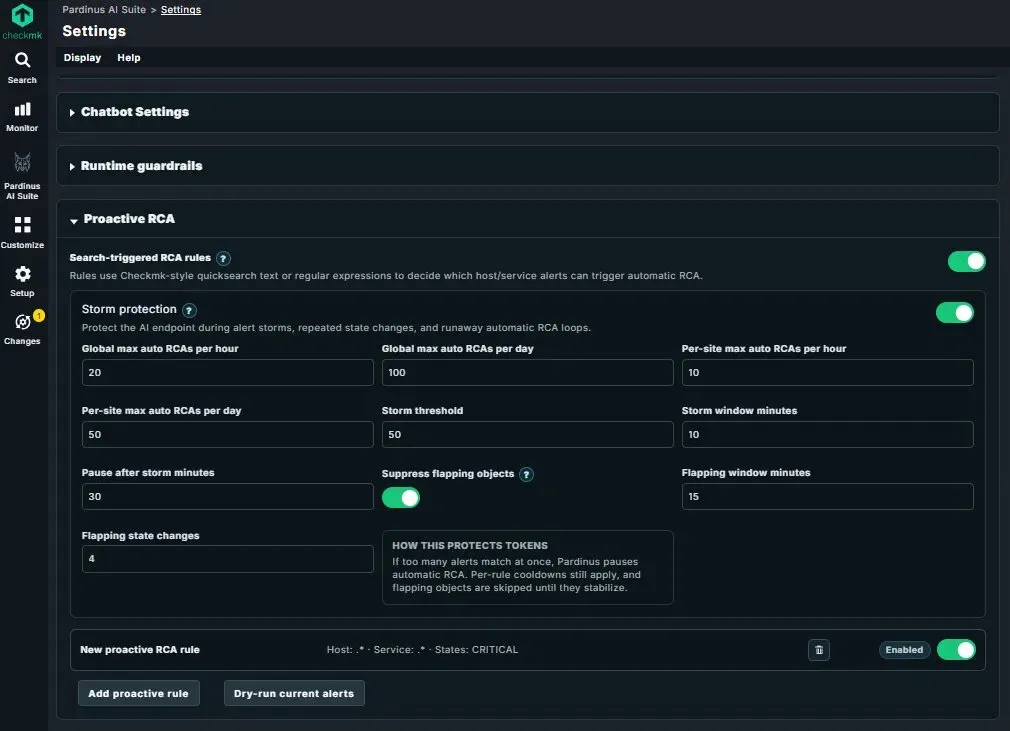1010x731 pixels.
Task: Click 'HOW THIS PROTECTS TOKENS' heading
Action: pos(470,546)
